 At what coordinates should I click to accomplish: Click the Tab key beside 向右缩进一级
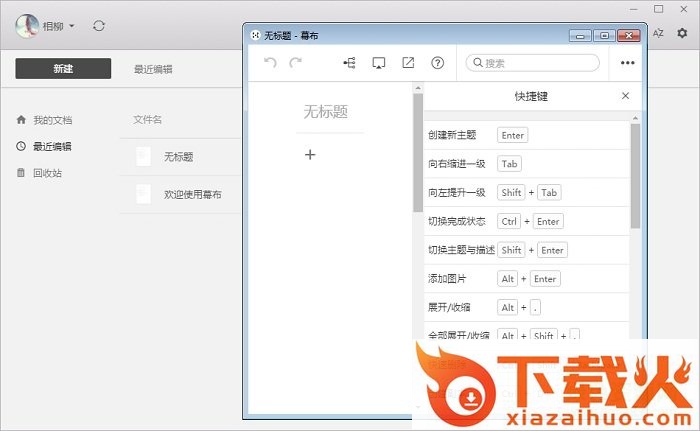click(x=509, y=164)
